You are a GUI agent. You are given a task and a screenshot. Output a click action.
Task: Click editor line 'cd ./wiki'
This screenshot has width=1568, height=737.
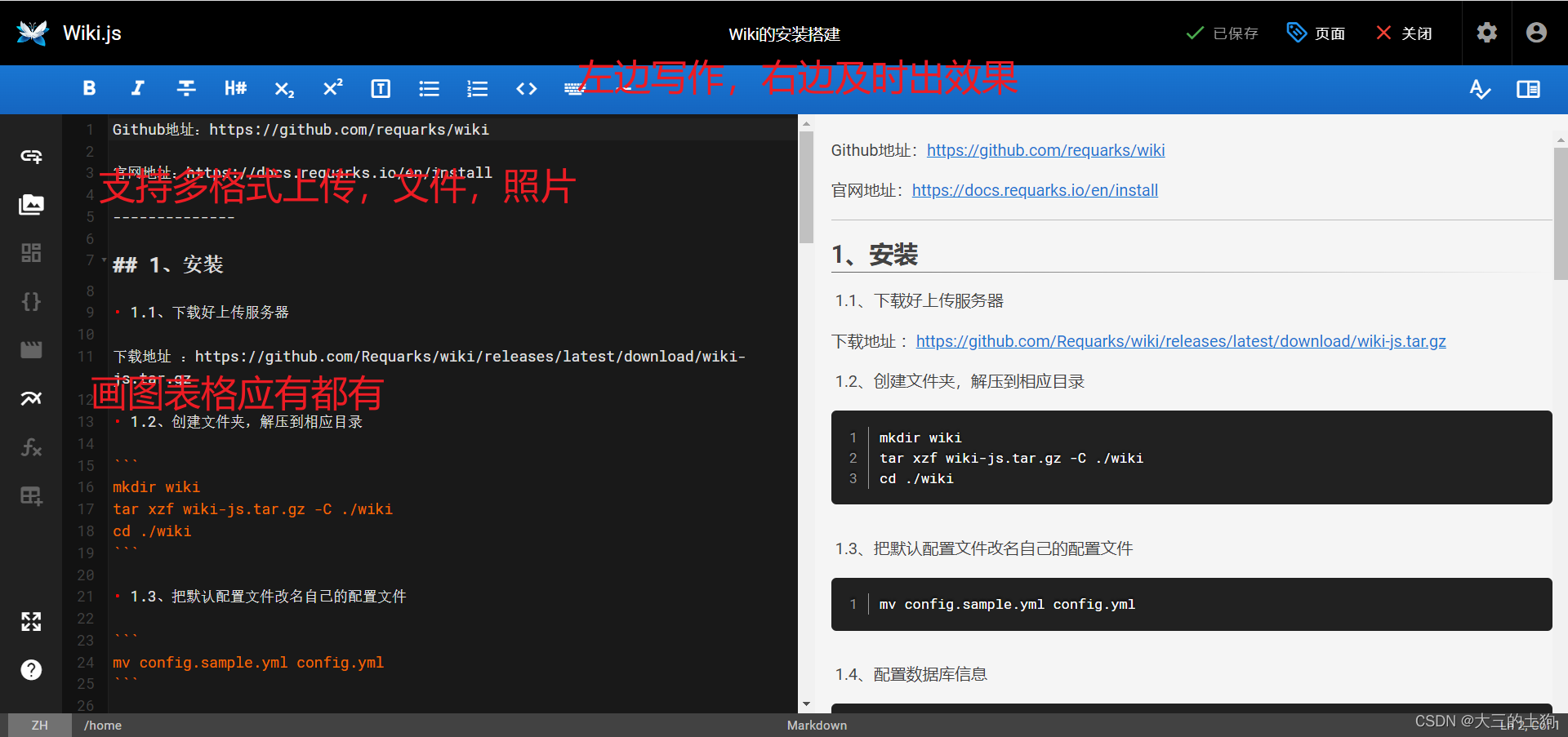coord(152,531)
